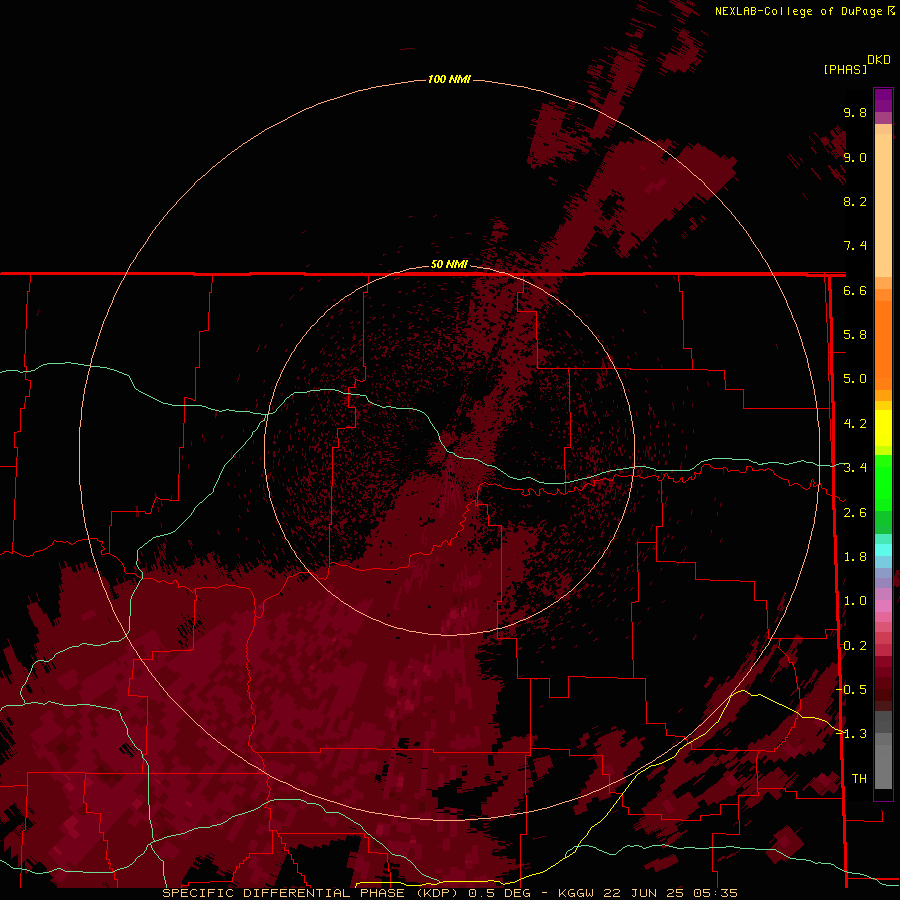Click the 50 NMI range ring label
This screenshot has width=900, height=900.
point(449,264)
